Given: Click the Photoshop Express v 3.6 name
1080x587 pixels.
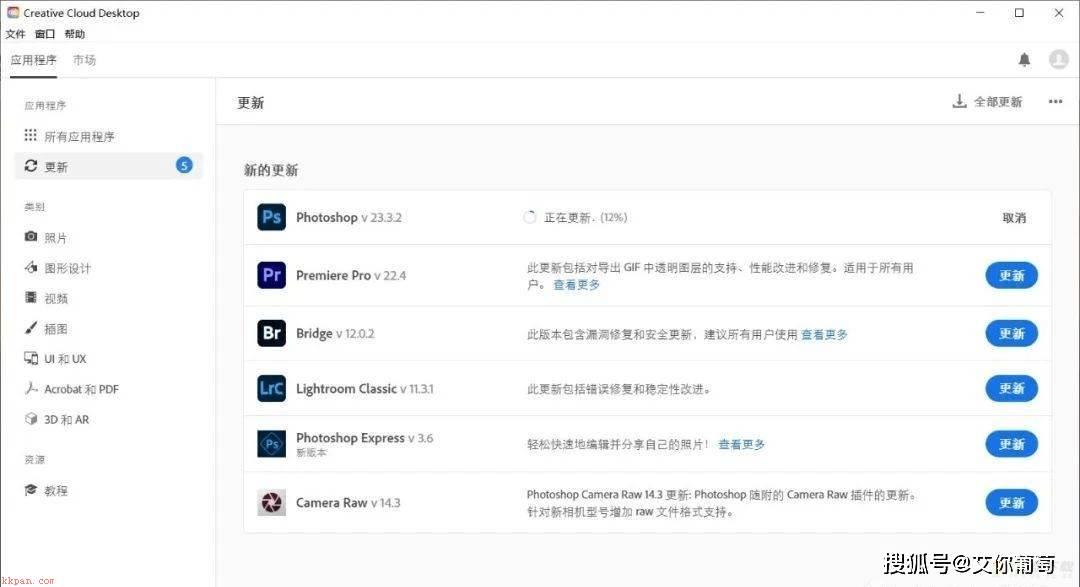Looking at the screenshot, I should (x=365, y=437).
